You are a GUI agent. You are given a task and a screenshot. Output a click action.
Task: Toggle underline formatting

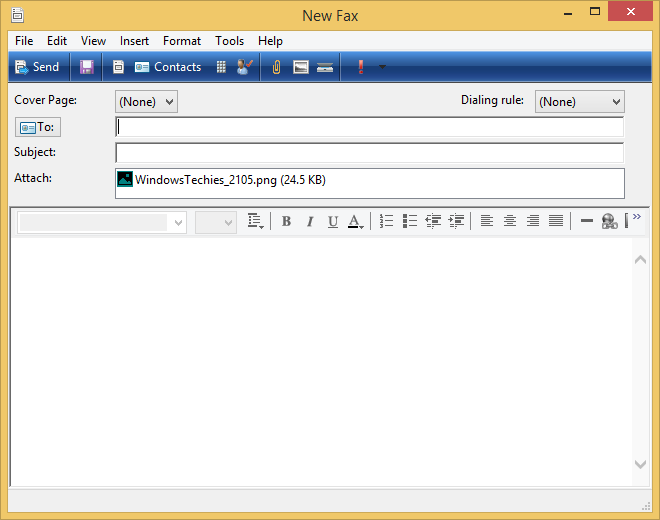[333, 221]
